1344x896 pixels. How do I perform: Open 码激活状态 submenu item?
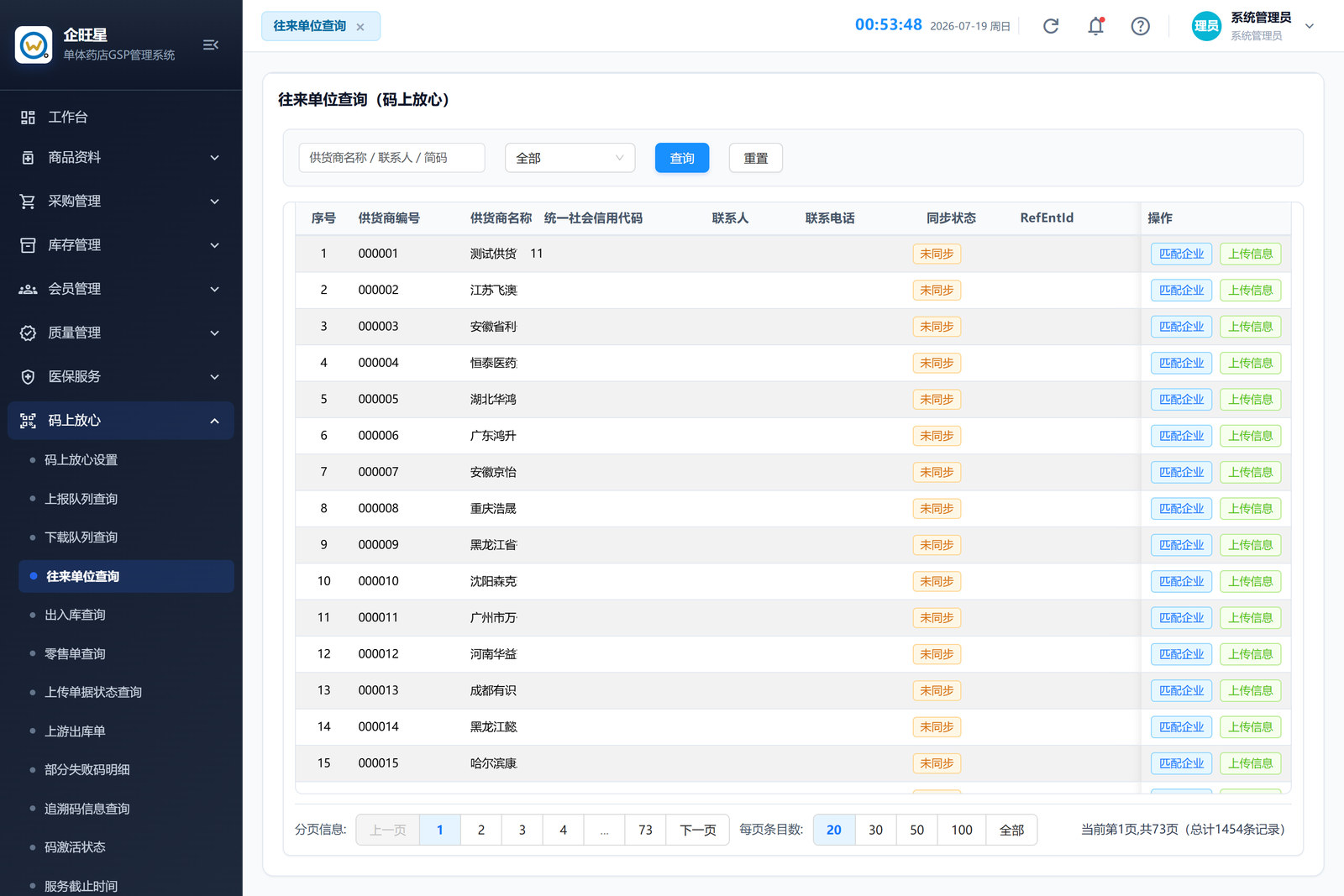tap(75, 847)
